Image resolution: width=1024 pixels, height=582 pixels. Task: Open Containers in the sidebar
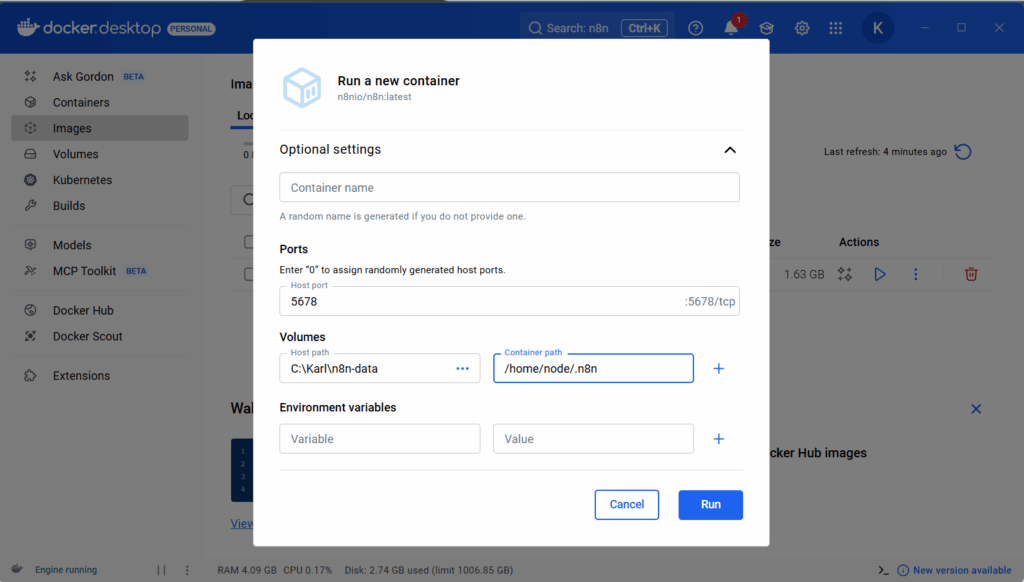[x=100, y=103]
